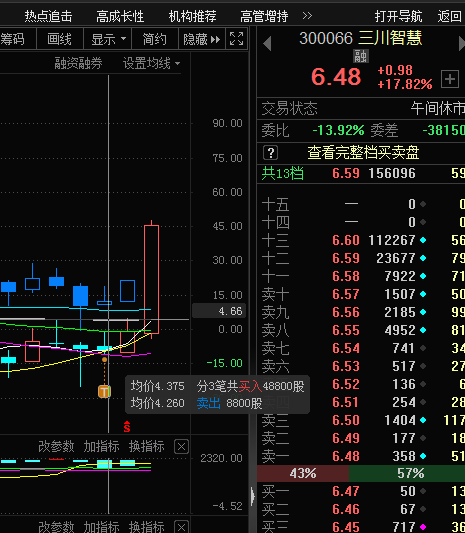Open 设置均线 dropdown
The width and height of the screenshot is (465, 533).
click(x=151, y=63)
